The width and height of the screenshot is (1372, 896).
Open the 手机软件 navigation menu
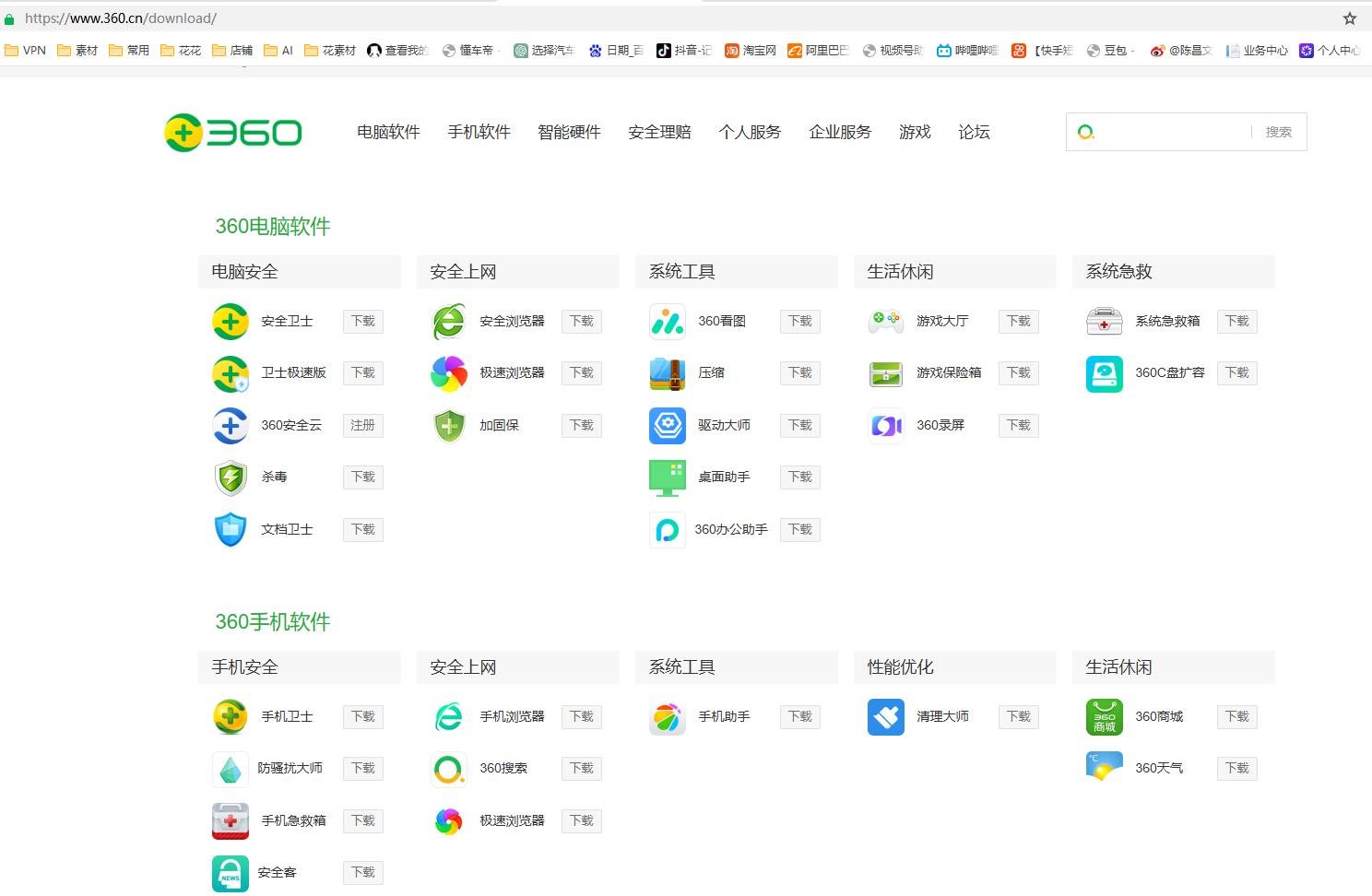(x=479, y=132)
